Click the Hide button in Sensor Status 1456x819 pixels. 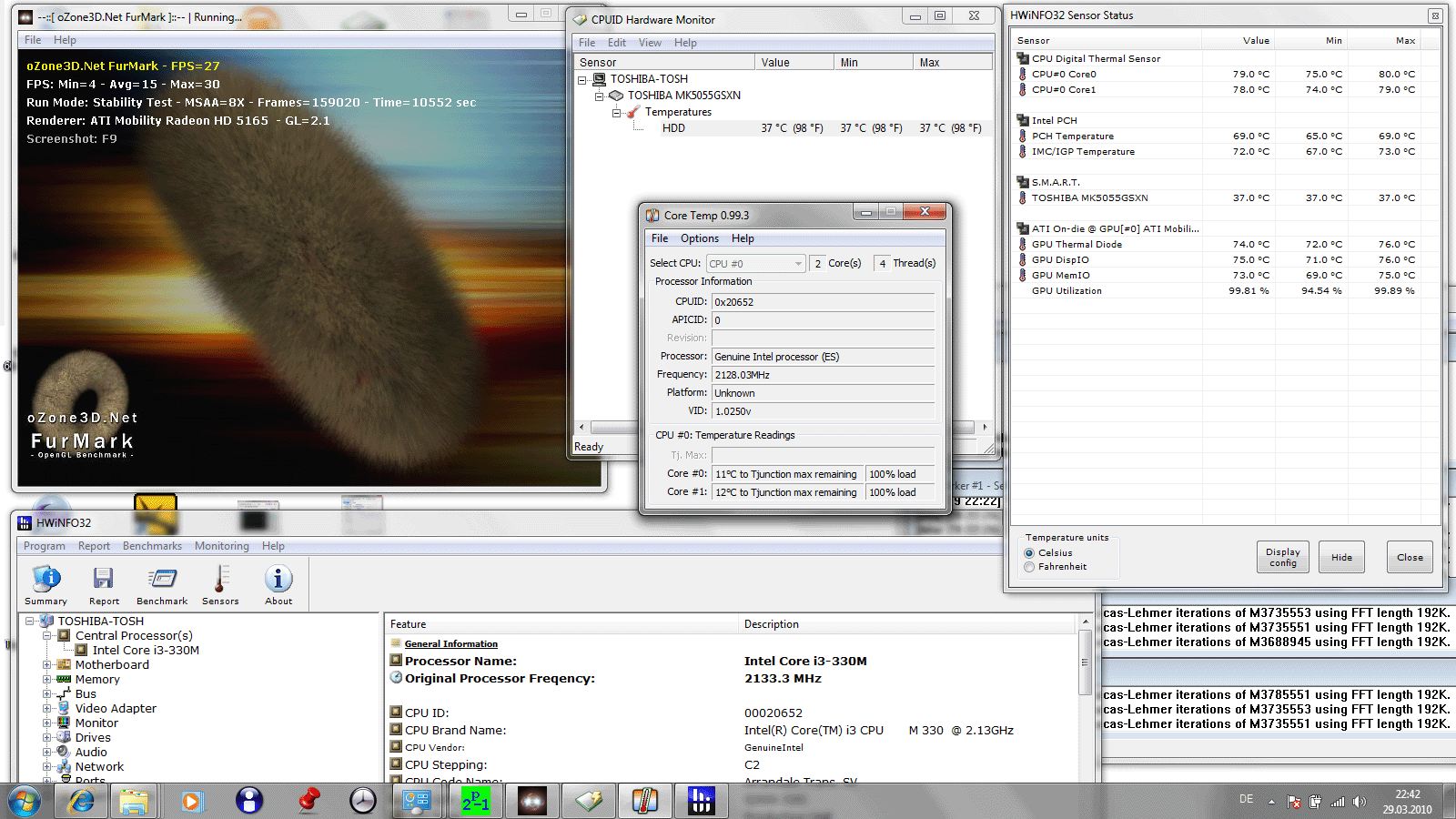pos(1341,557)
